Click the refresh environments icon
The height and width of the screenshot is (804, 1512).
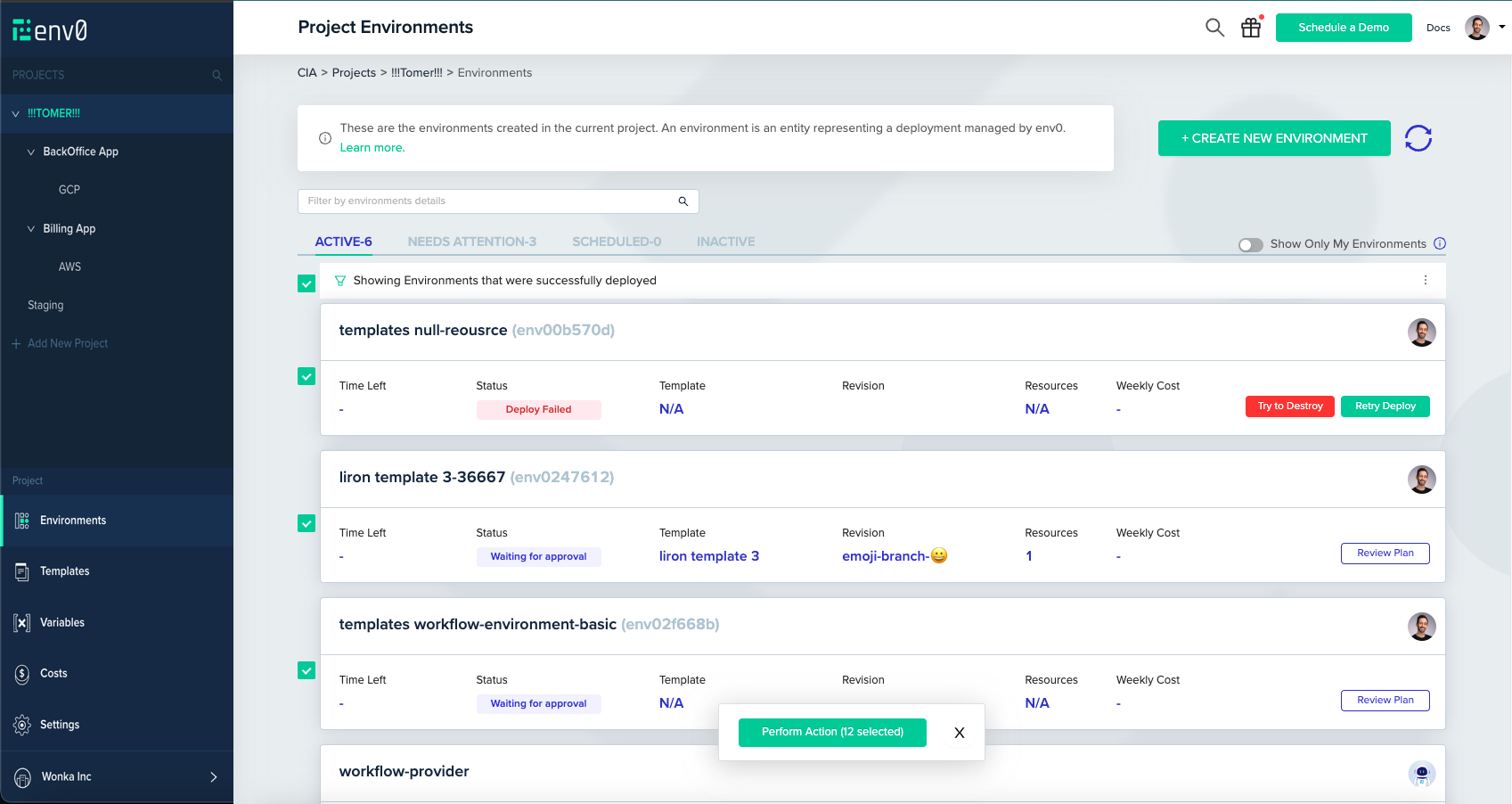click(1418, 138)
